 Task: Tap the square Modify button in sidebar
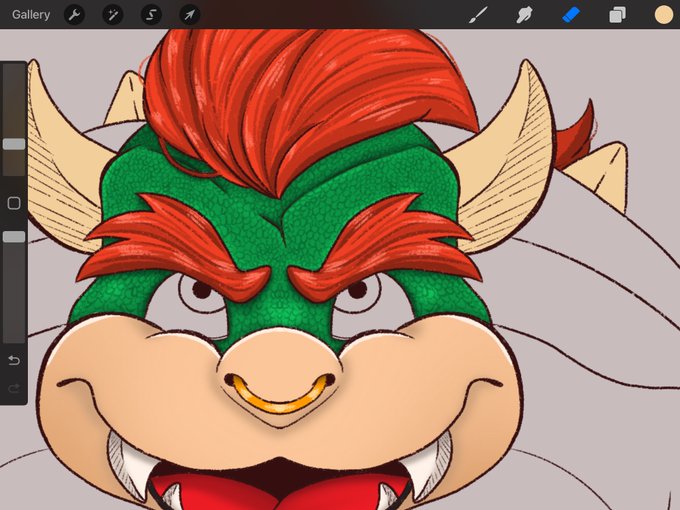coord(14,203)
